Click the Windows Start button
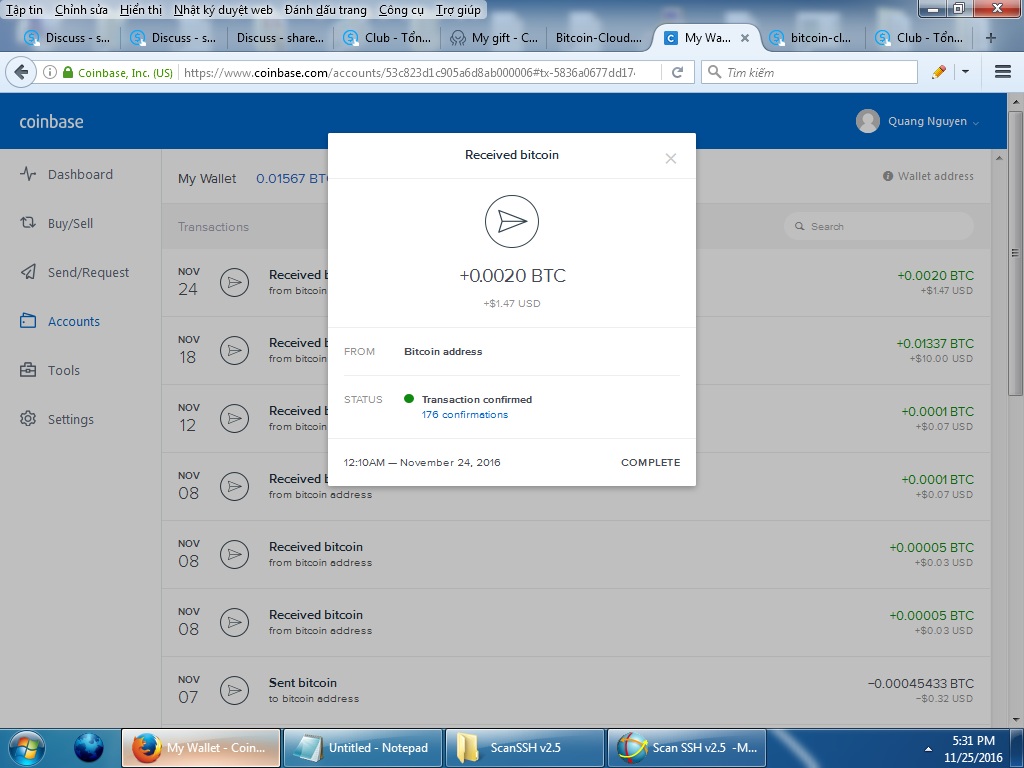 tap(25, 748)
